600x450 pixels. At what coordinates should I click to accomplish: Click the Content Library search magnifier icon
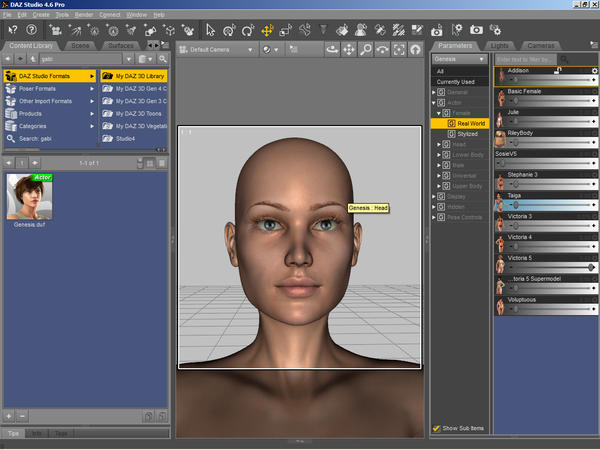click(x=163, y=59)
